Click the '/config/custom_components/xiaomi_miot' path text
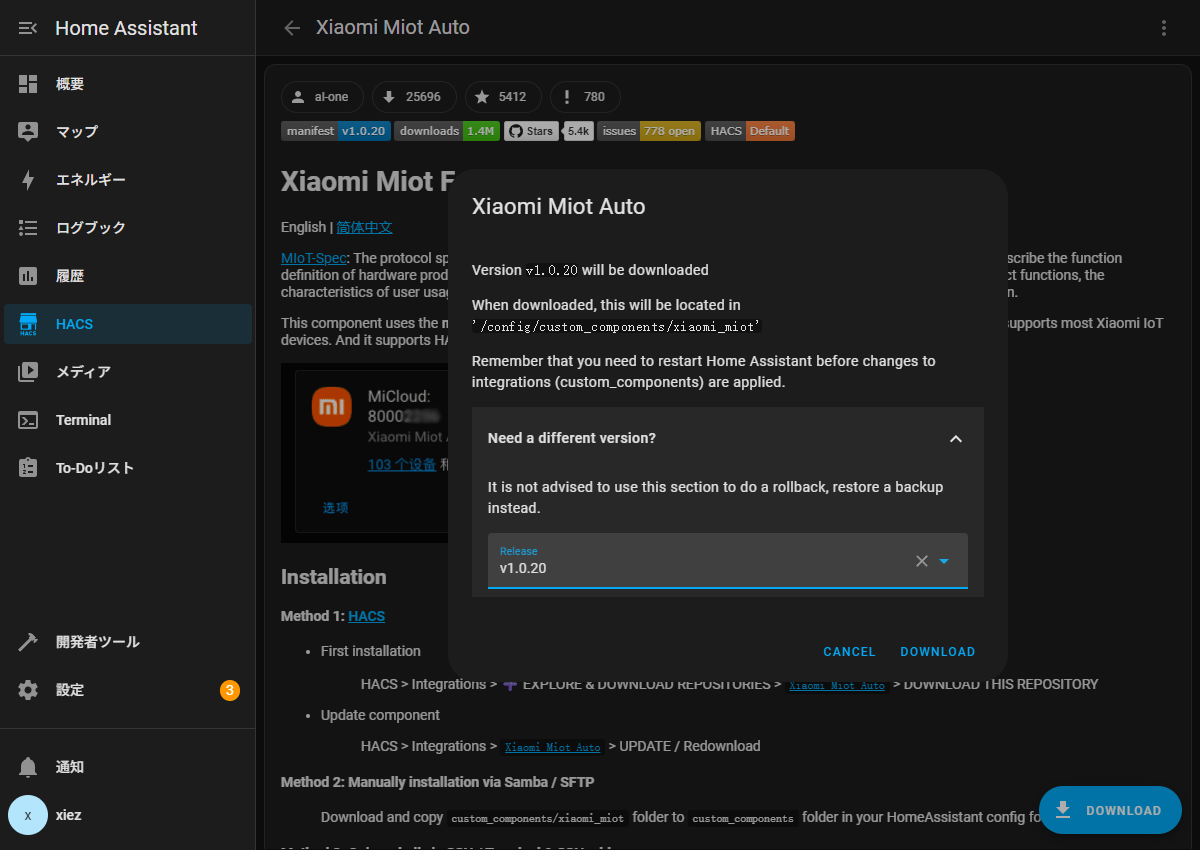Image resolution: width=1200 pixels, height=850 pixels. click(x=617, y=326)
